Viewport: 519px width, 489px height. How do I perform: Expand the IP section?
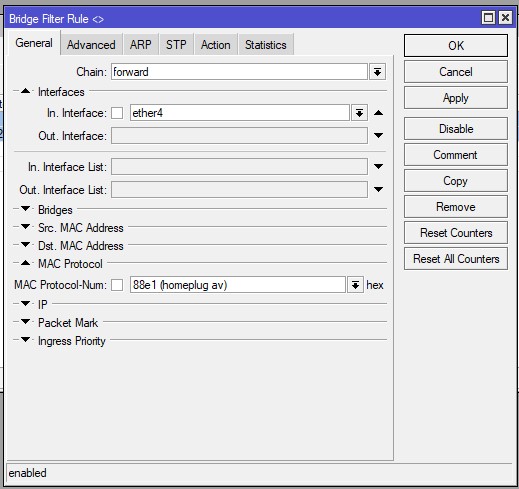[x=26, y=303]
